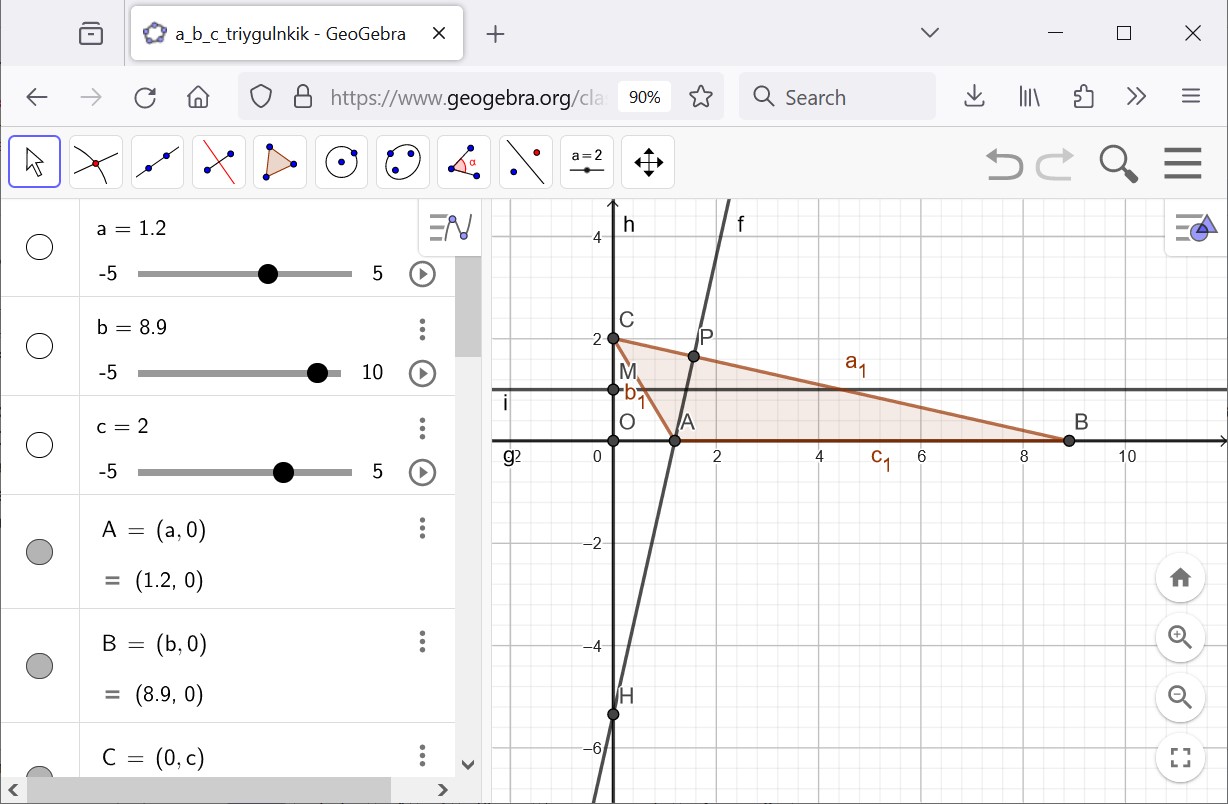Toggle visibility of slider a
This screenshot has height=804, width=1228.
point(39,247)
